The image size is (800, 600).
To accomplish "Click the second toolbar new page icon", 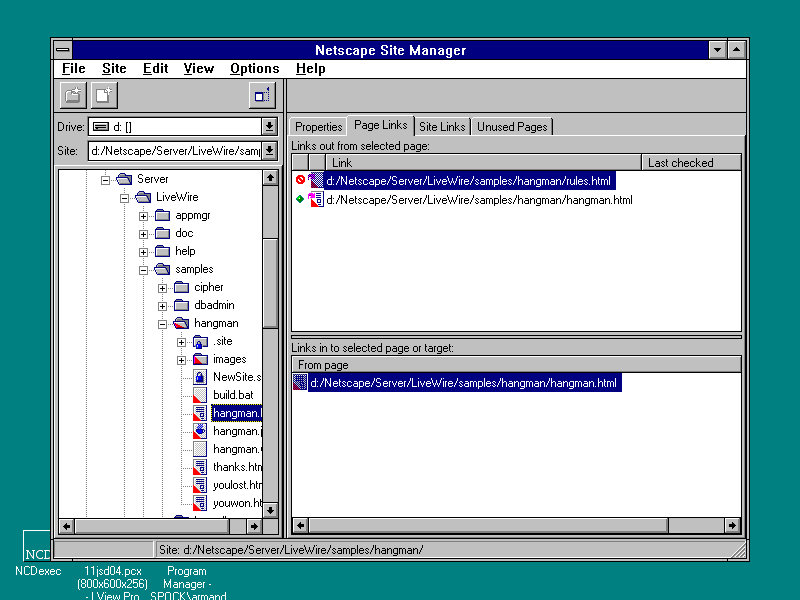I will [x=104, y=95].
